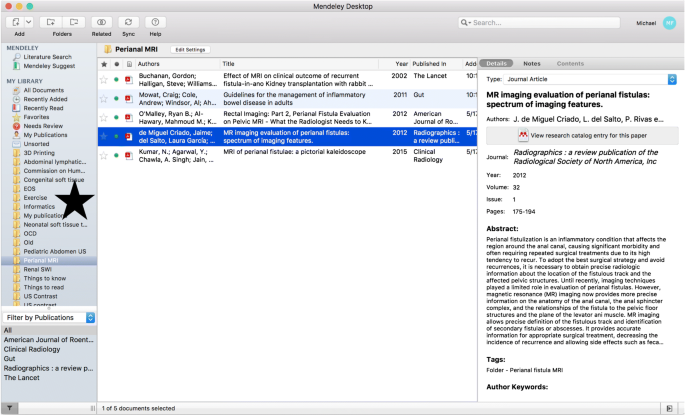The height and width of the screenshot is (415, 685).
Task: Click the create new folder icon
Action: point(51,22)
